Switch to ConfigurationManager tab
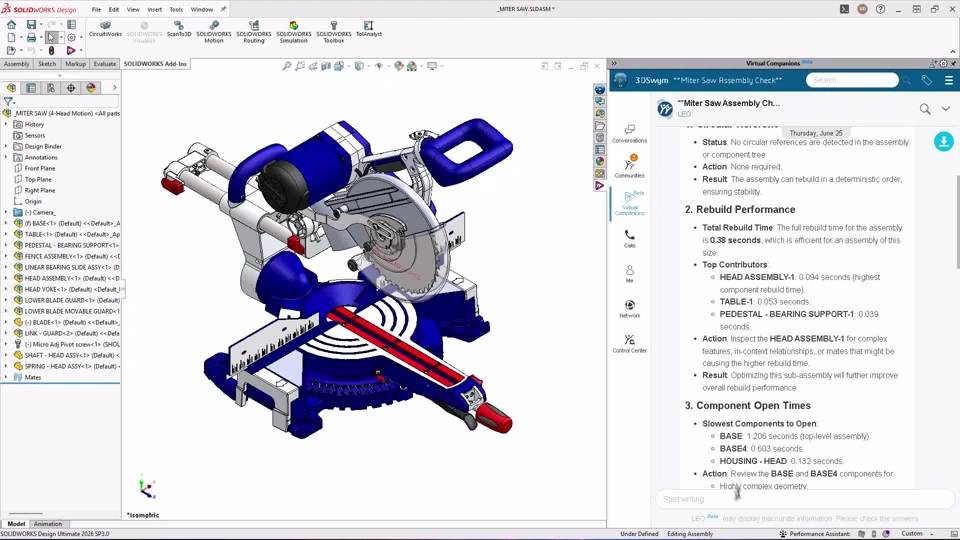 (x=51, y=88)
